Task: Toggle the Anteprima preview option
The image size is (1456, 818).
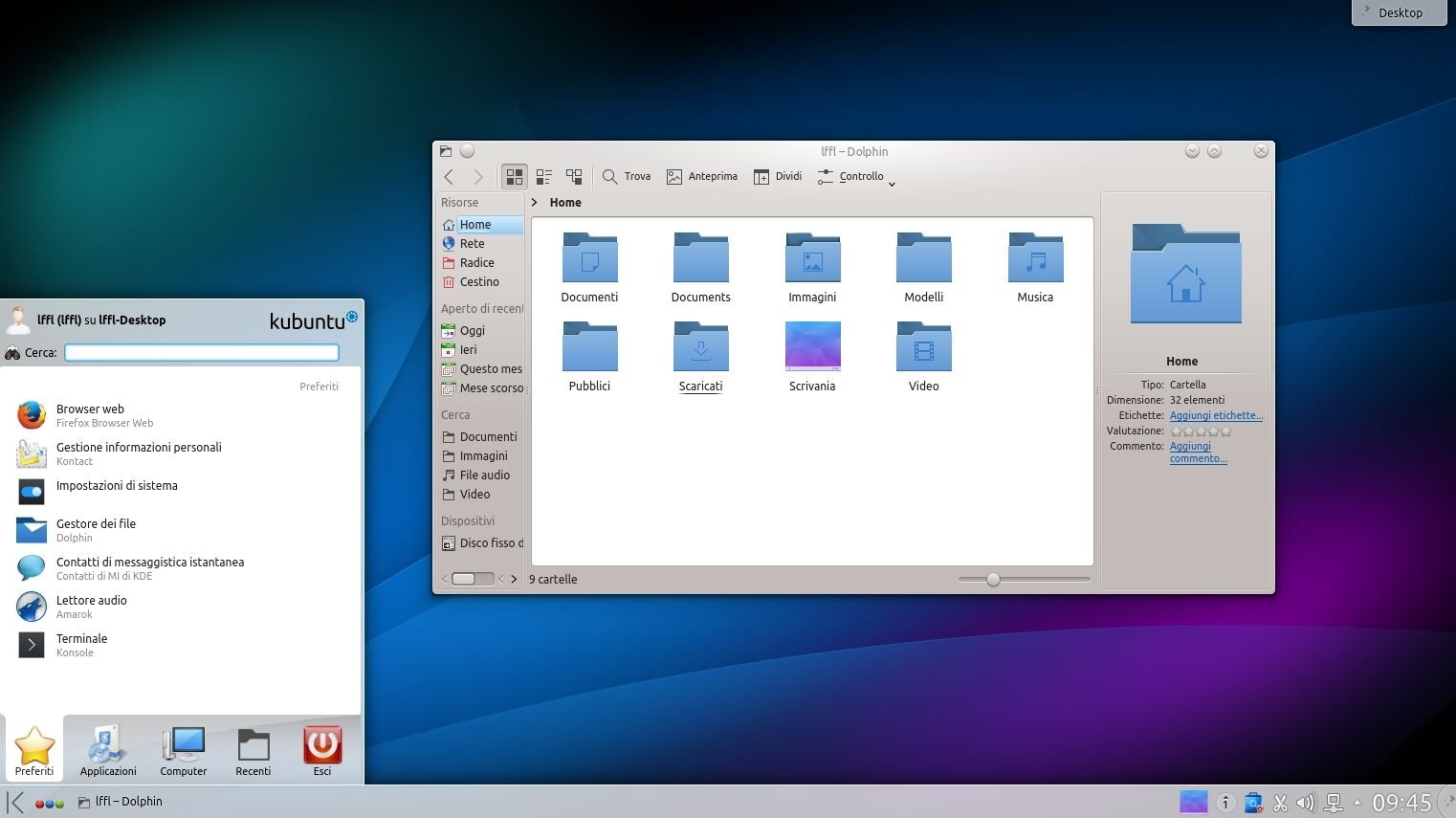Action: click(702, 177)
